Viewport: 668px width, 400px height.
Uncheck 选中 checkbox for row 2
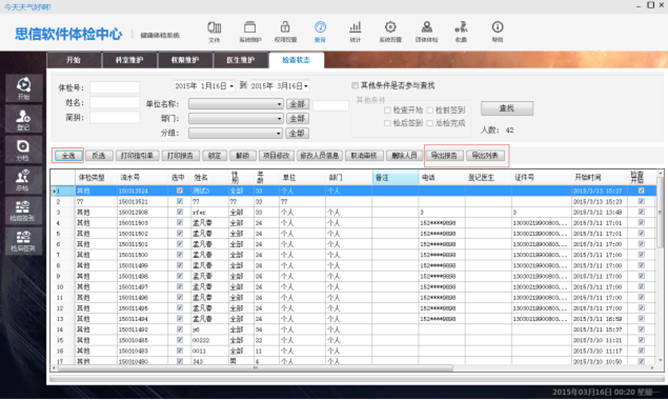click(x=179, y=201)
